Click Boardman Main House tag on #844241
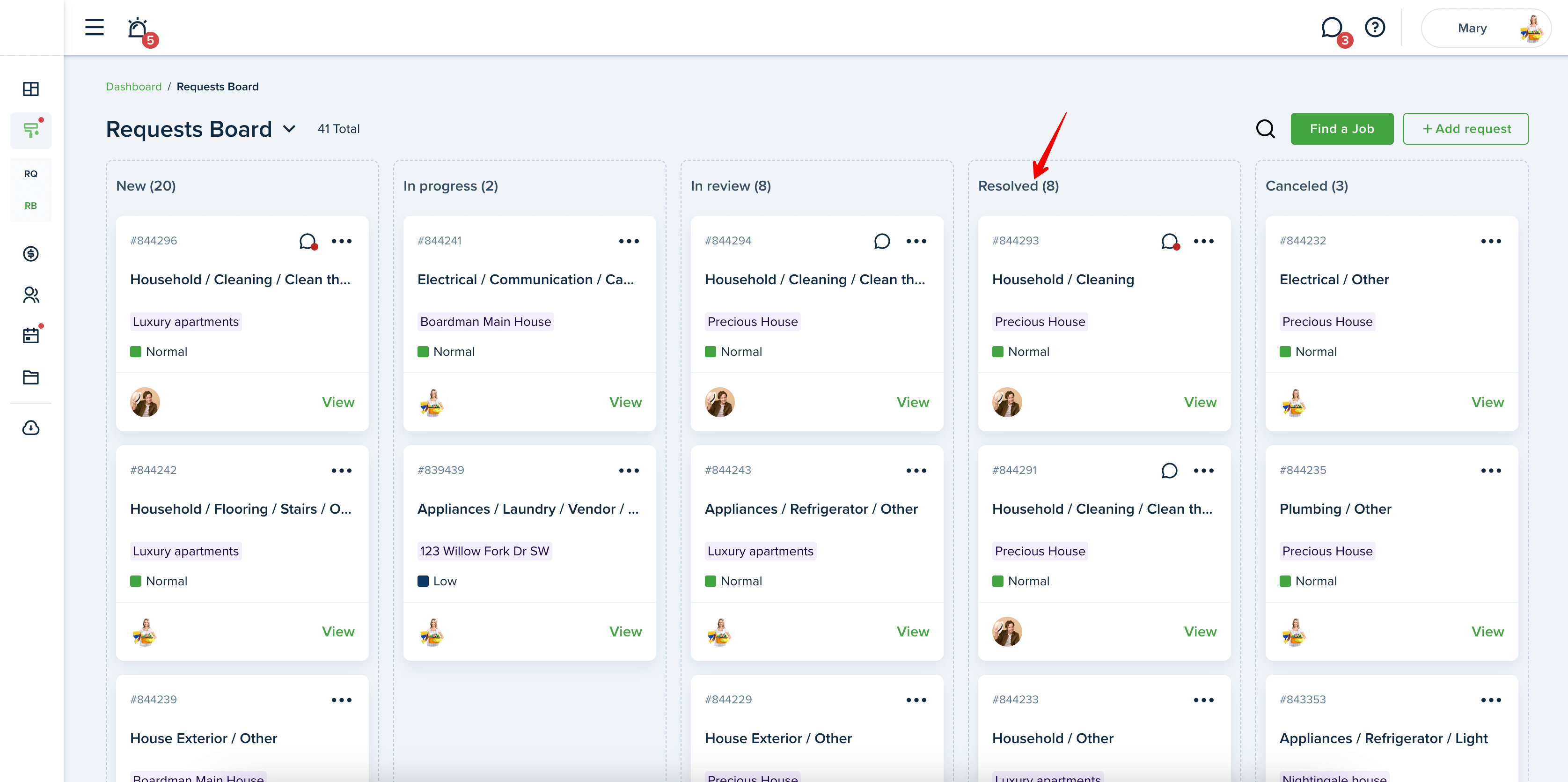The height and width of the screenshot is (782, 1568). pos(485,322)
